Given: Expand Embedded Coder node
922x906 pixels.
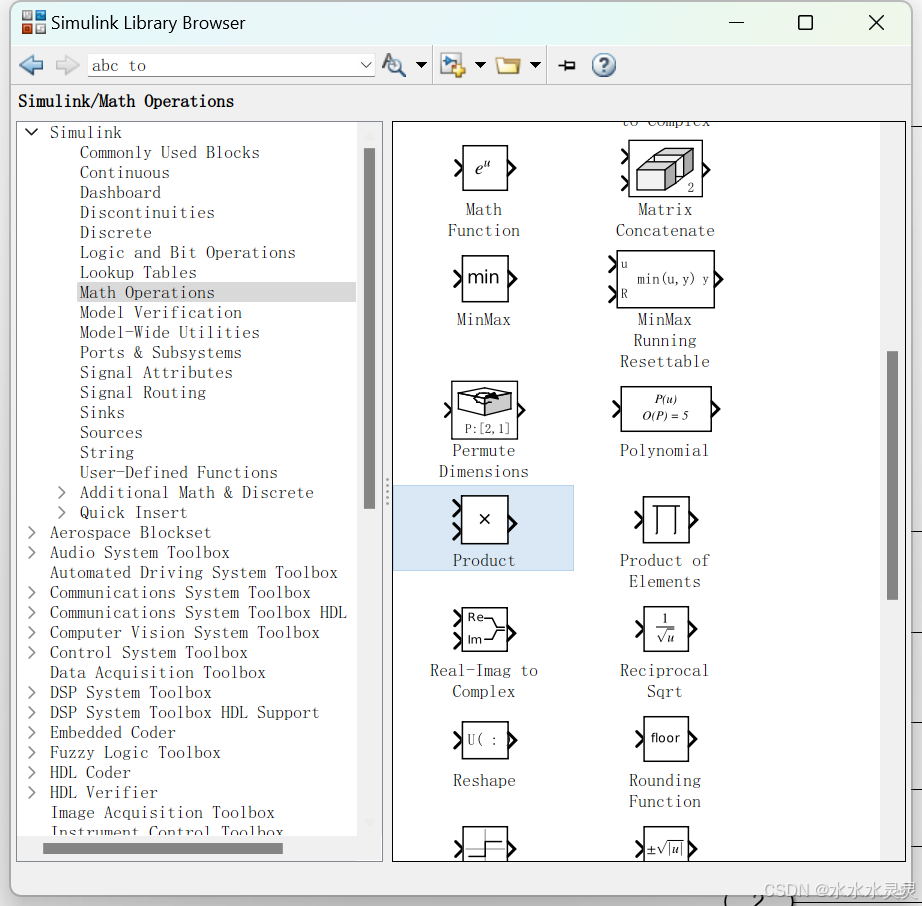Looking at the screenshot, I should click(x=32, y=732).
